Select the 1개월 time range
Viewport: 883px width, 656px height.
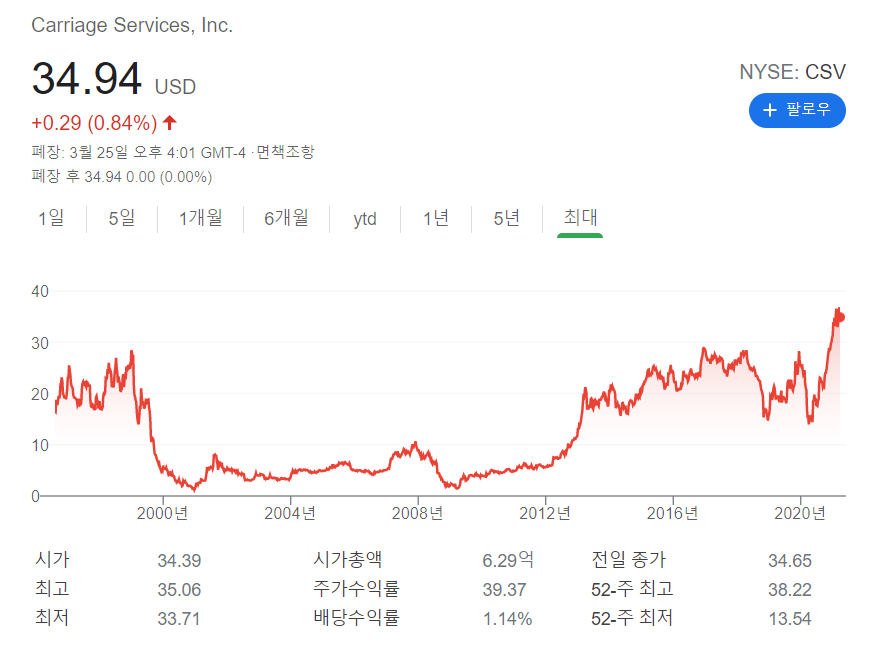[x=201, y=218]
